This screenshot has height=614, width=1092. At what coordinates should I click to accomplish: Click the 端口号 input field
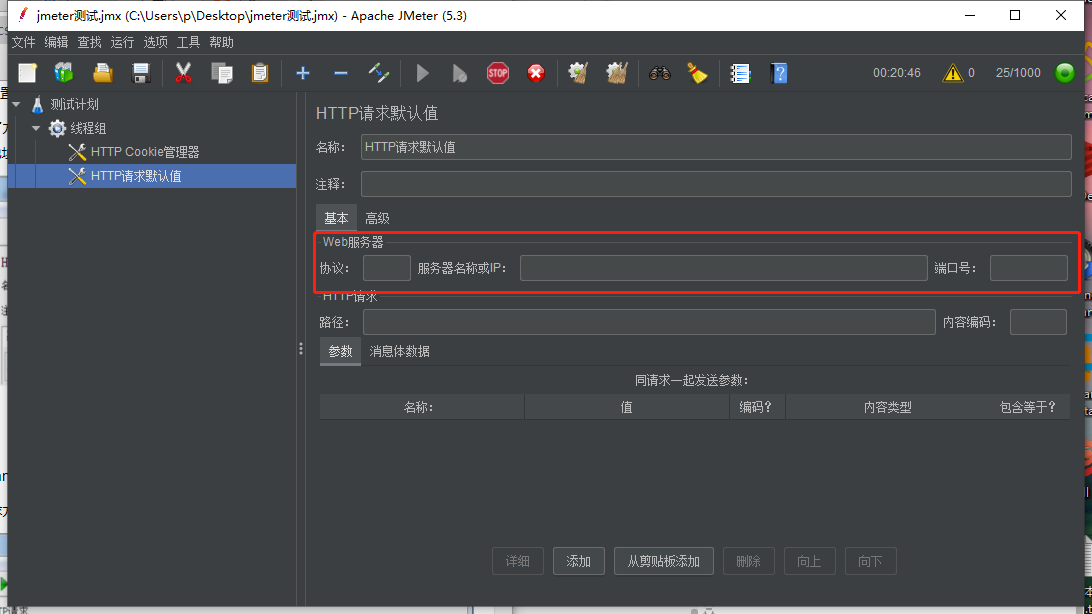pyautogui.click(x=1029, y=268)
